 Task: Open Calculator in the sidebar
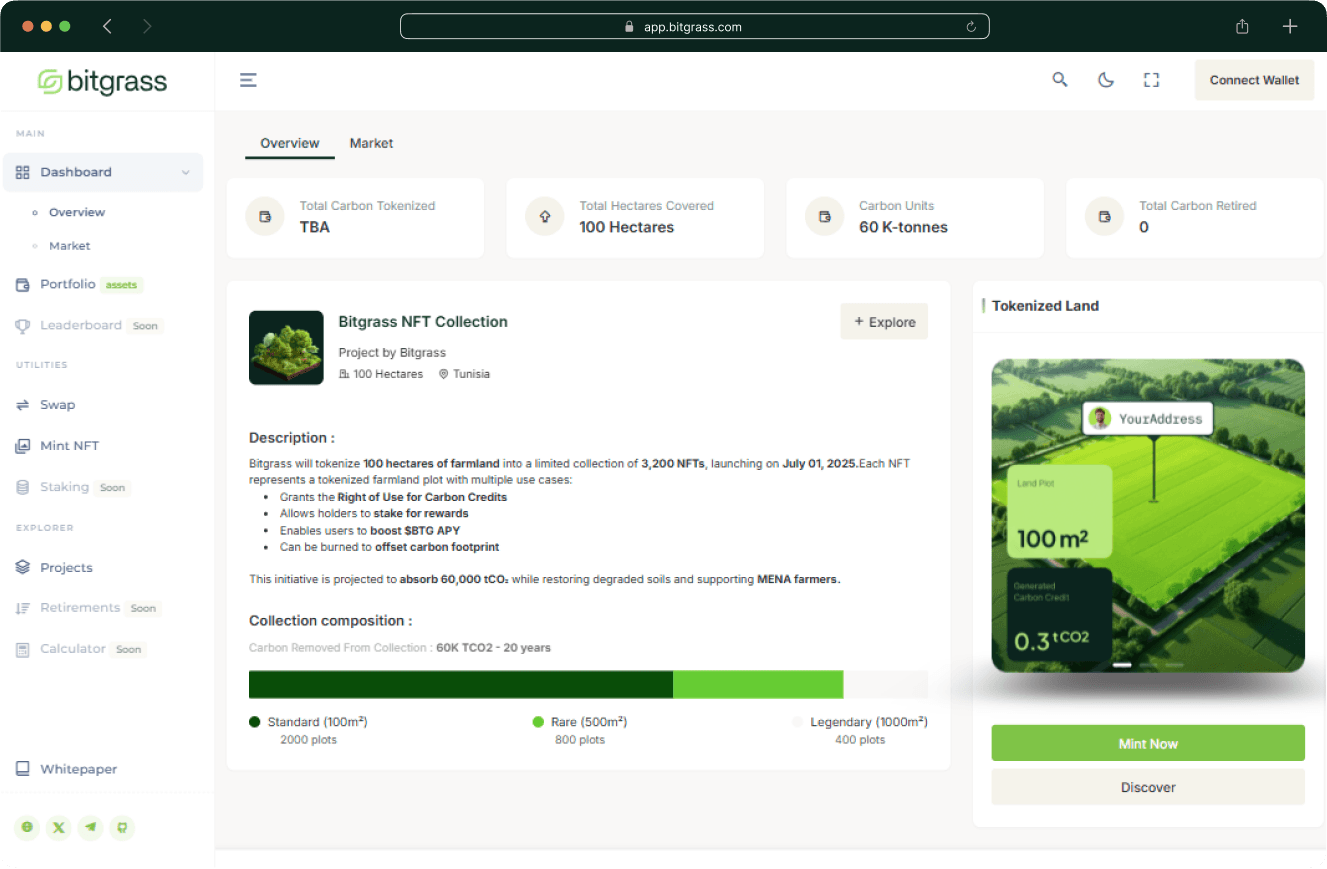[x=73, y=649]
